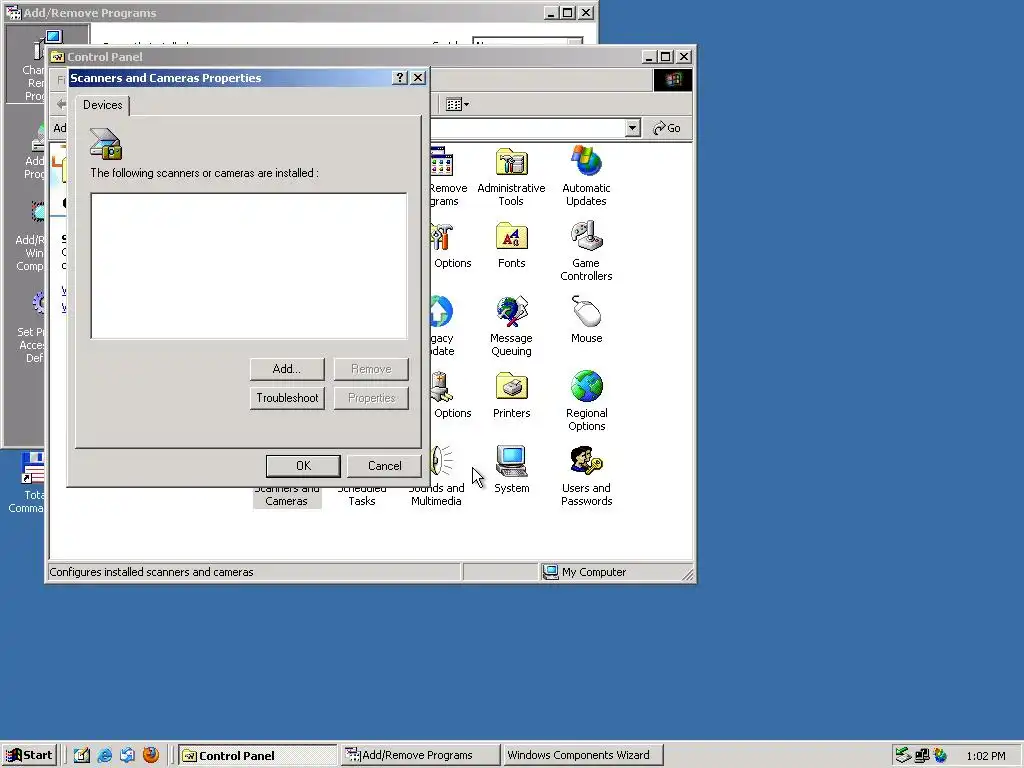Switch to Windows Components Wizard taskbar button

583,756
